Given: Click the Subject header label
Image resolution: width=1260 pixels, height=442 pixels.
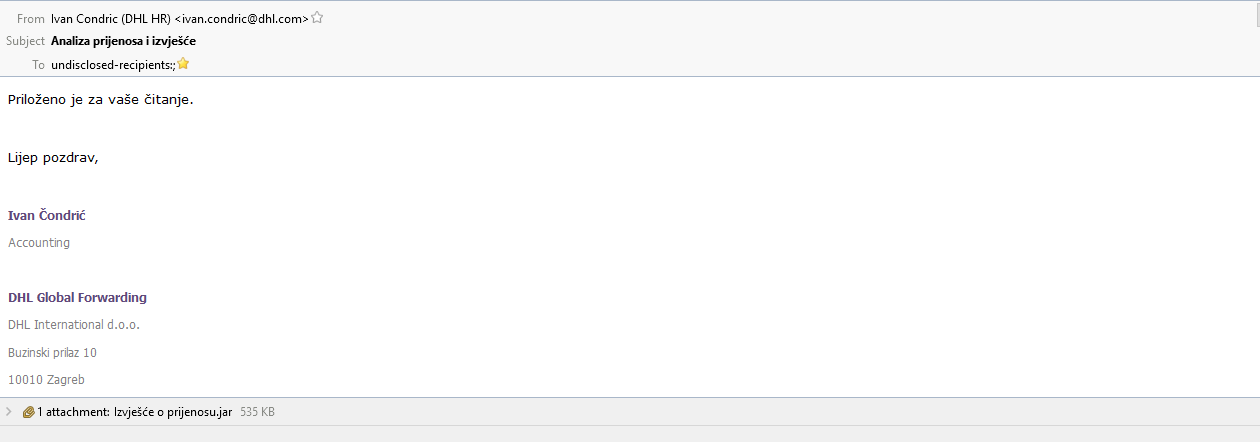Looking at the screenshot, I should pos(26,41).
